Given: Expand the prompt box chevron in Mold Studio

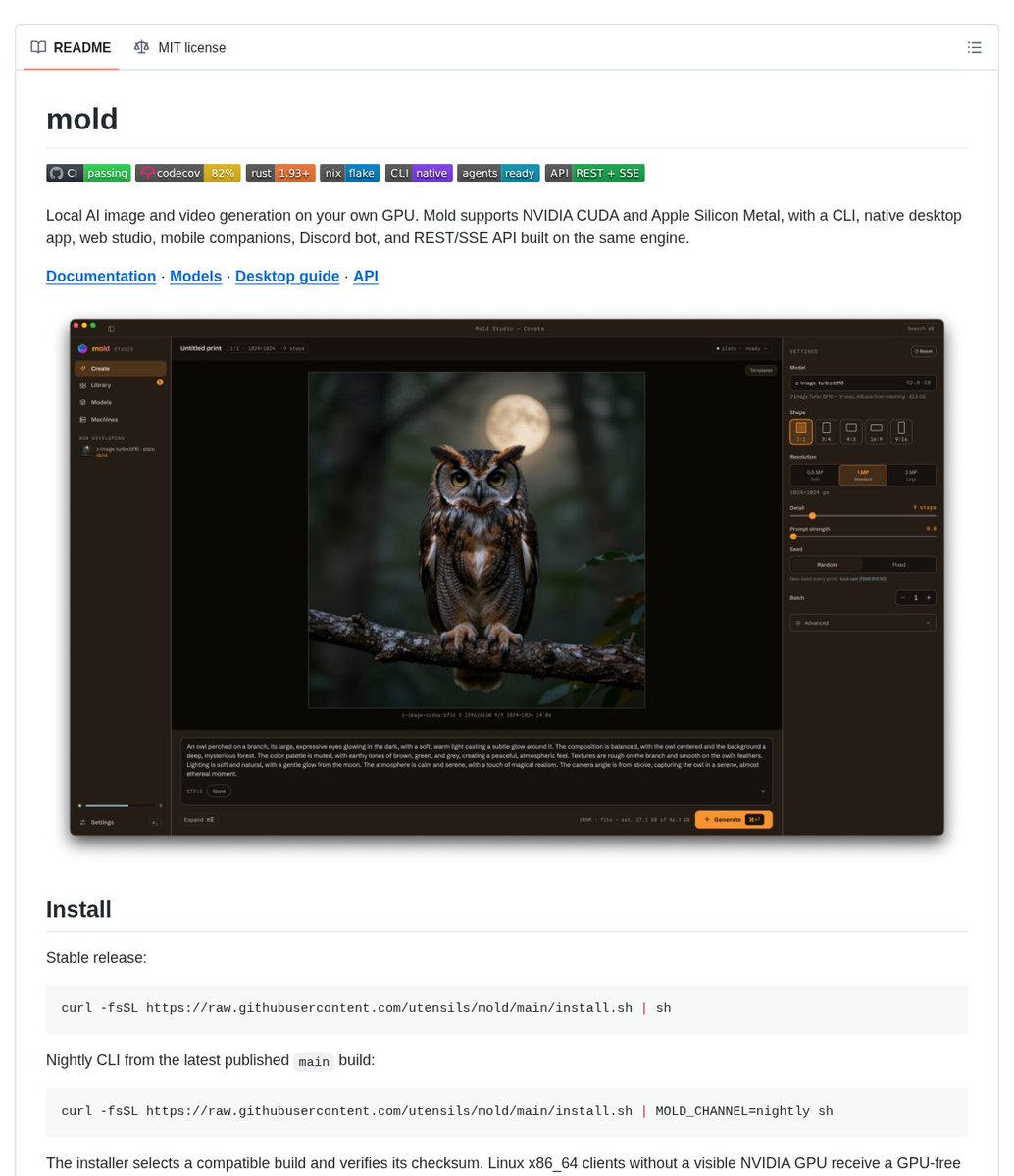Looking at the screenshot, I should 763,791.
